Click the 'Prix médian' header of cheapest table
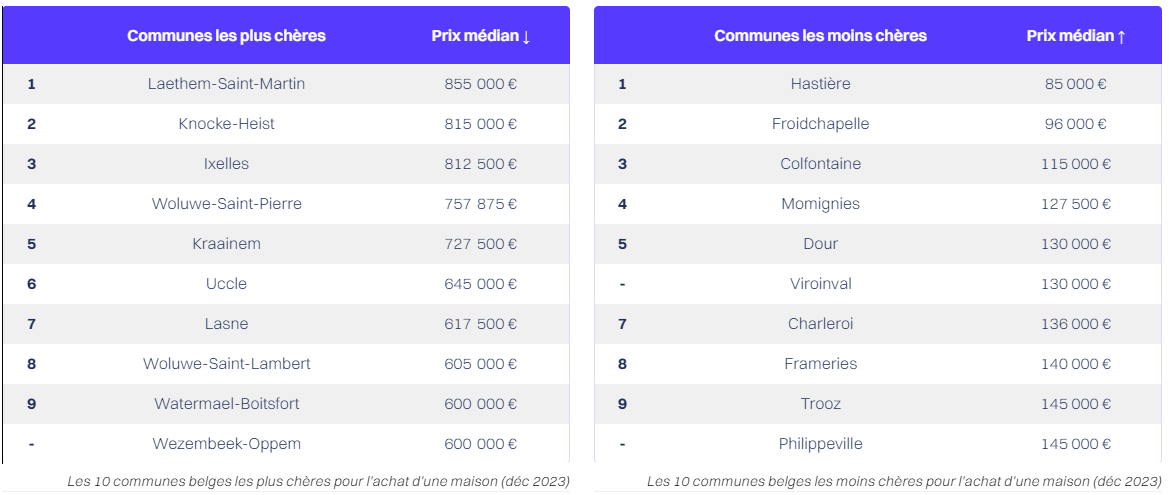Viewport: 1169px width, 495px height. pyautogui.click(x=1069, y=36)
